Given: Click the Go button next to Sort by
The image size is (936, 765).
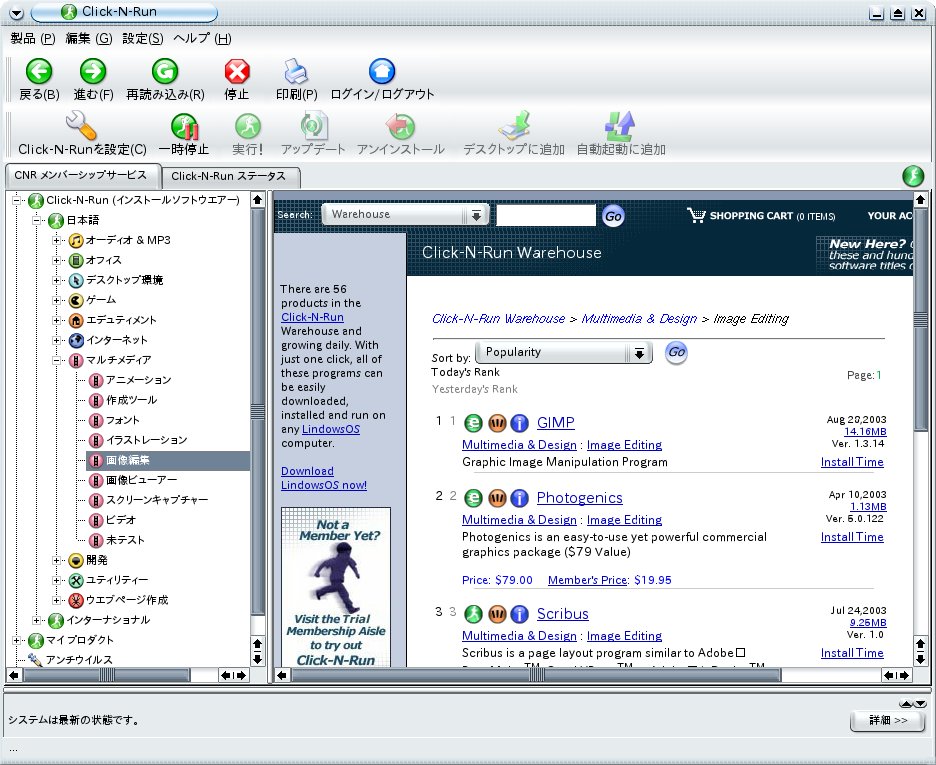Looking at the screenshot, I should tap(676, 352).
